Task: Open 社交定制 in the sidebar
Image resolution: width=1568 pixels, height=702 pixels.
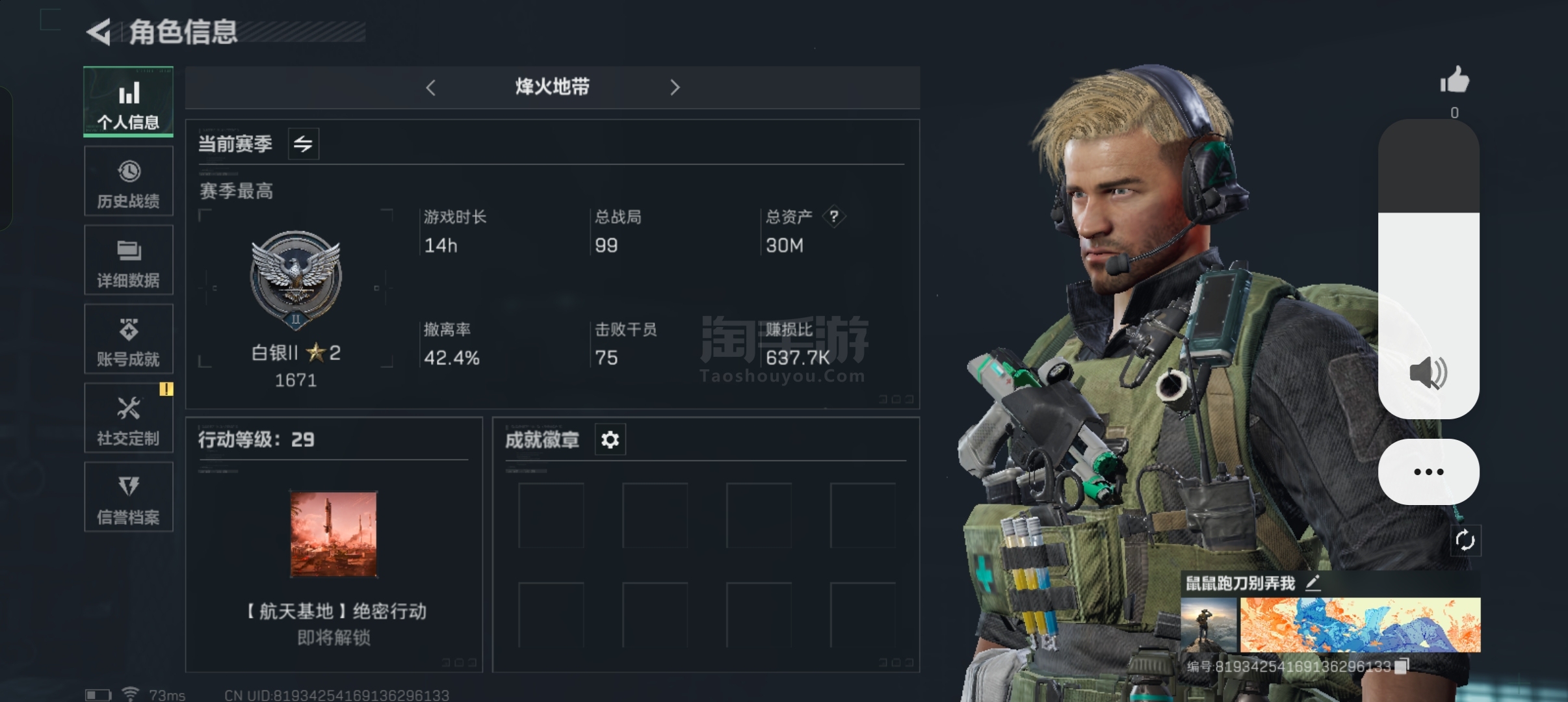Action: 129,418
